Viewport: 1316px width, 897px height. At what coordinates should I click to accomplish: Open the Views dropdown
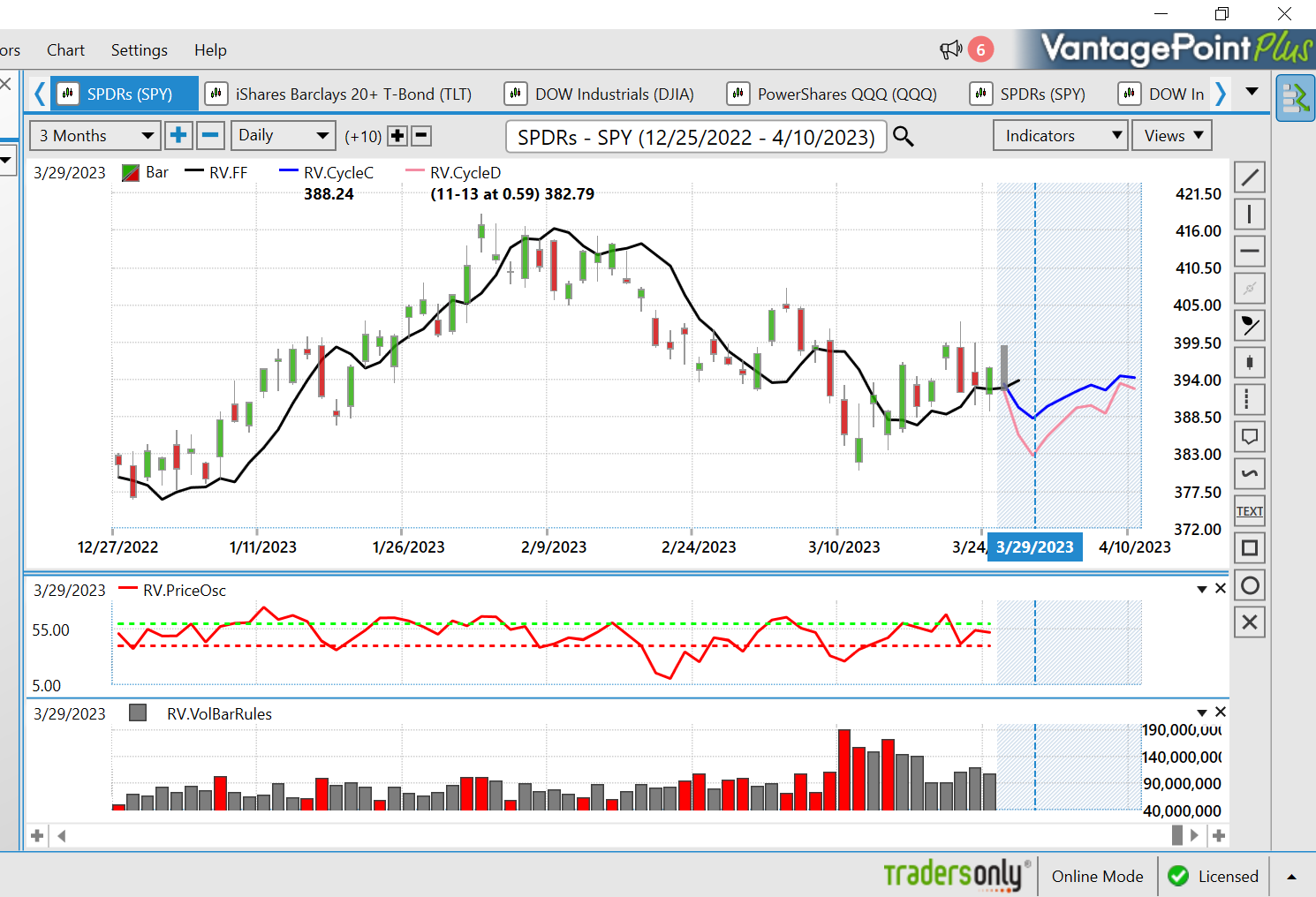pos(1173,136)
